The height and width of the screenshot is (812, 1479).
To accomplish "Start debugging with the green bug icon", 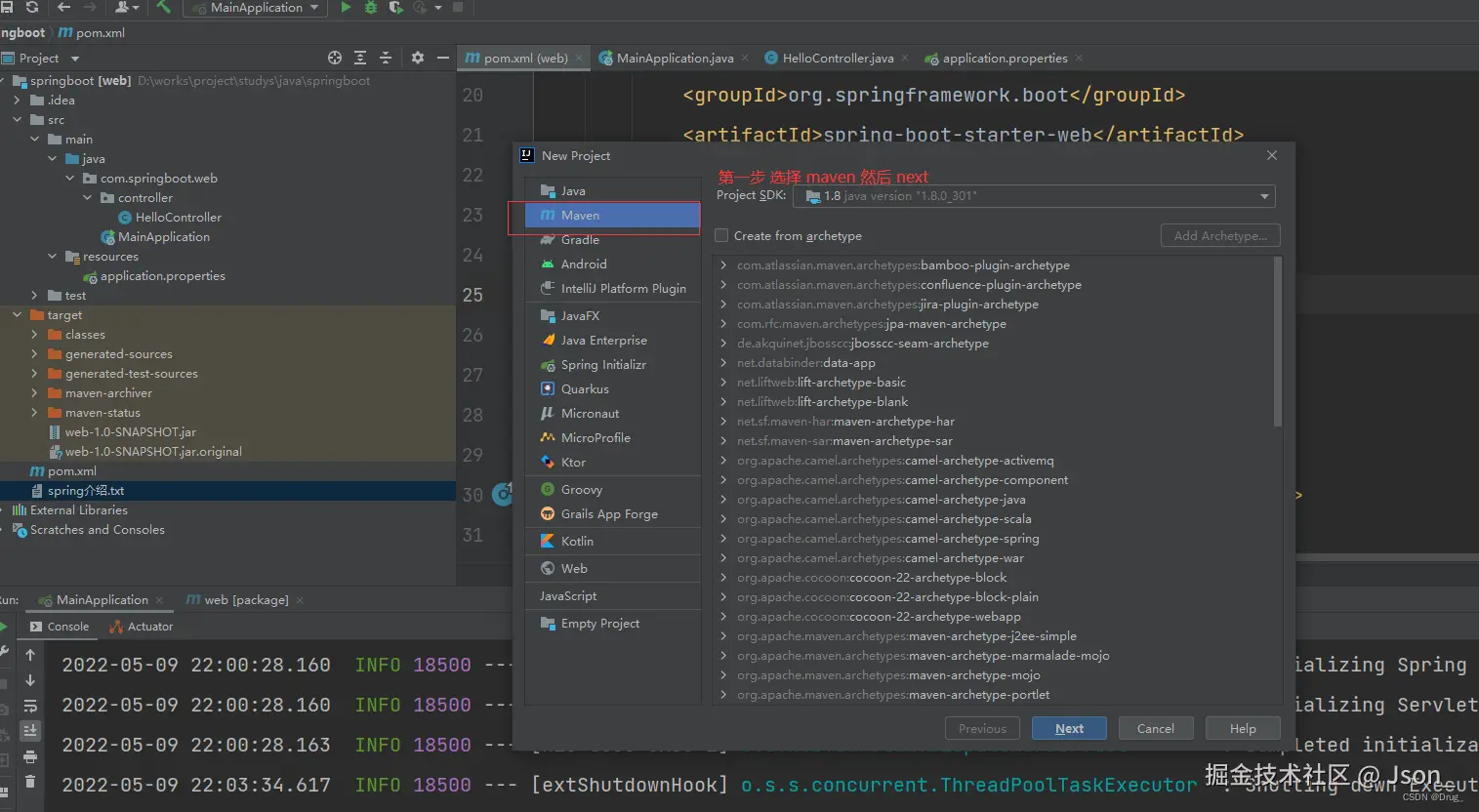I will tap(371, 7).
